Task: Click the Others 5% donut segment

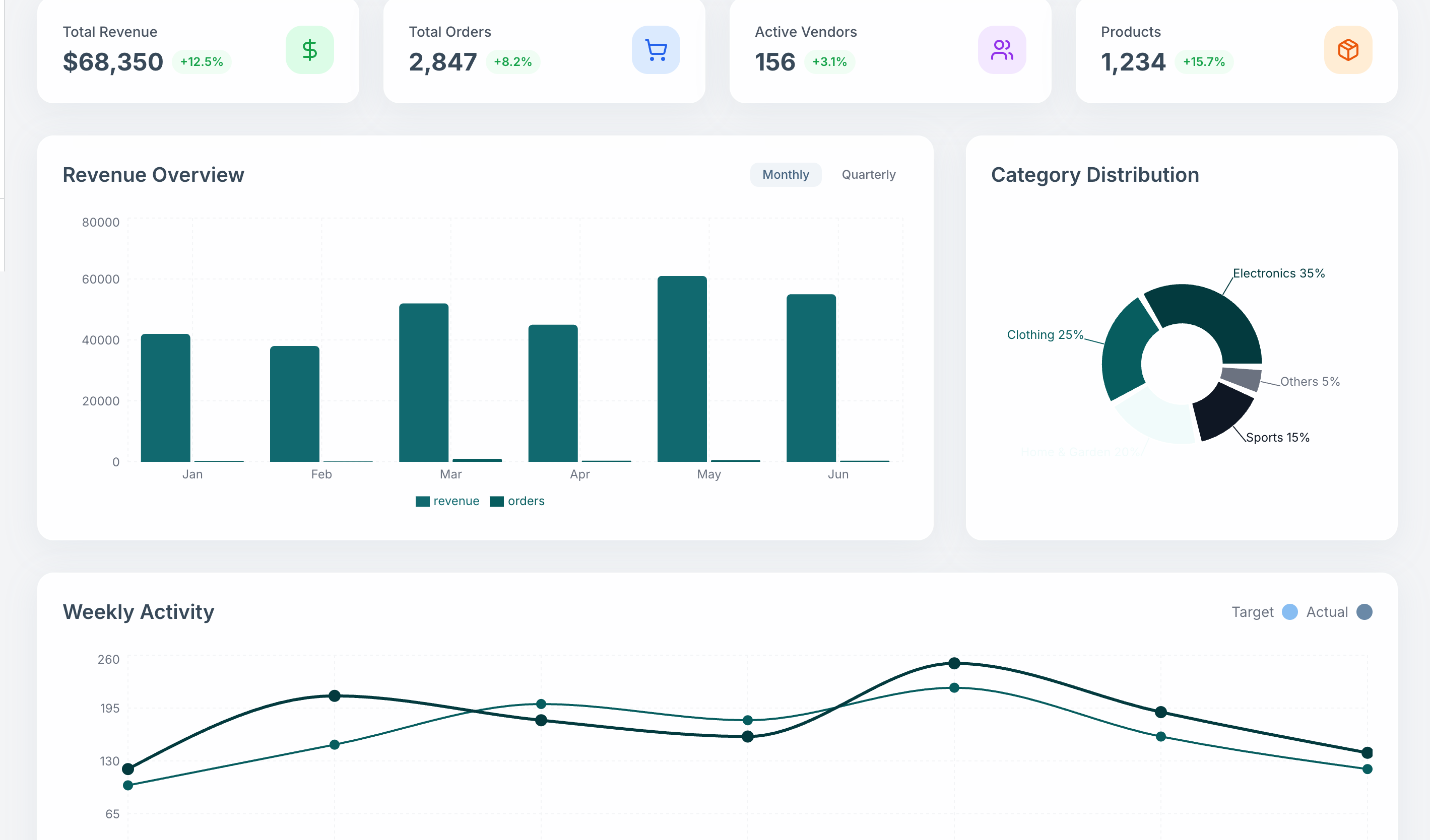Action: pyautogui.click(x=1242, y=378)
